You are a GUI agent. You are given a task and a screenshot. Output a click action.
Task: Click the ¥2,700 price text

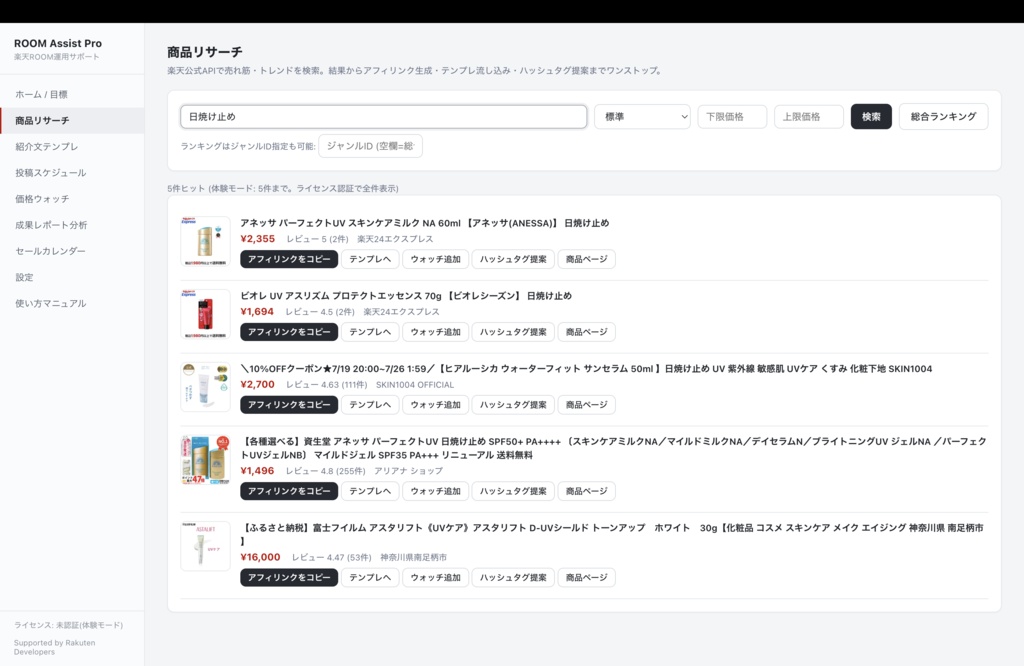(x=257, y=385)
